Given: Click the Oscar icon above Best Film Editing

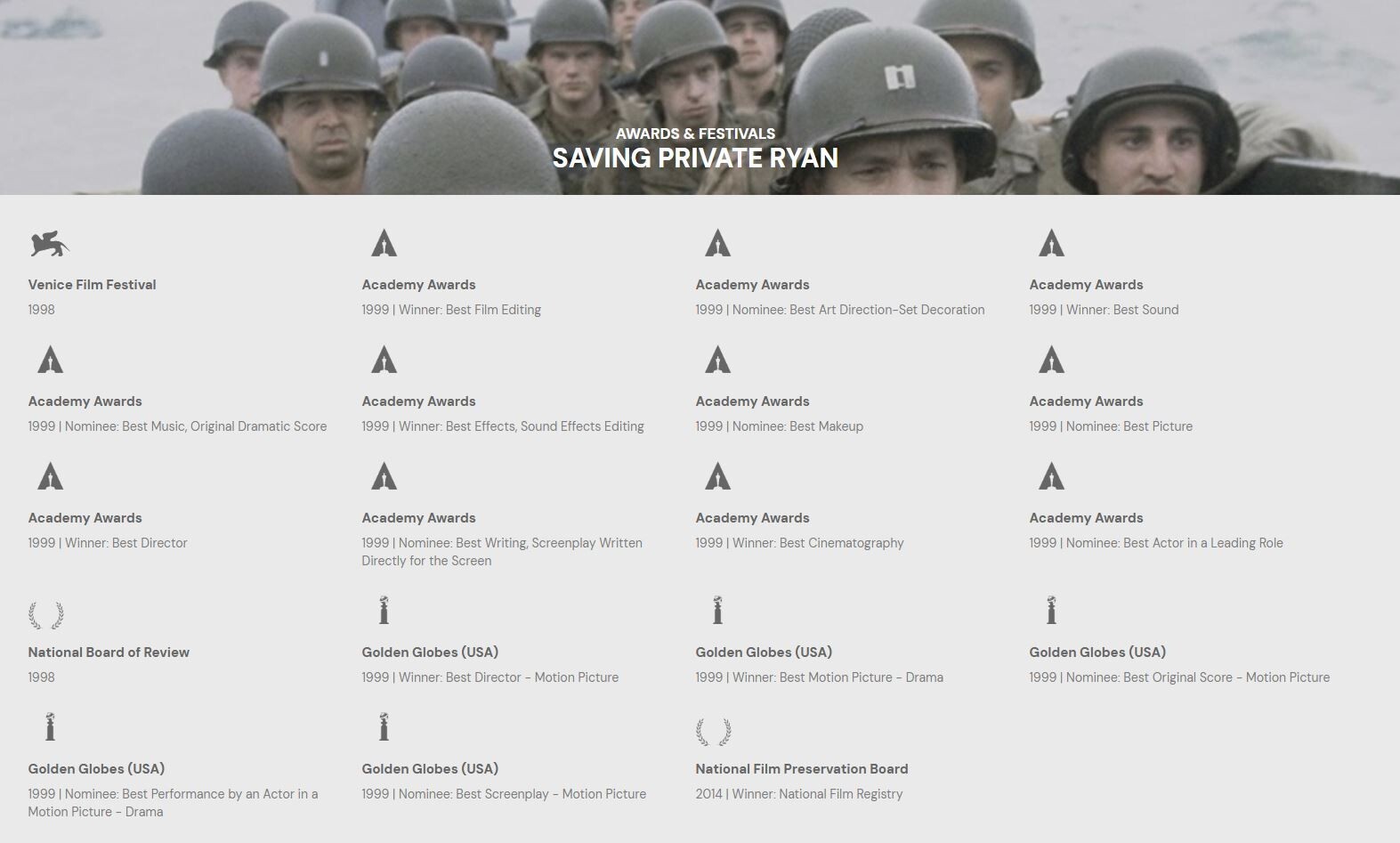Looking at the screenshot, I should coord(384,243).
